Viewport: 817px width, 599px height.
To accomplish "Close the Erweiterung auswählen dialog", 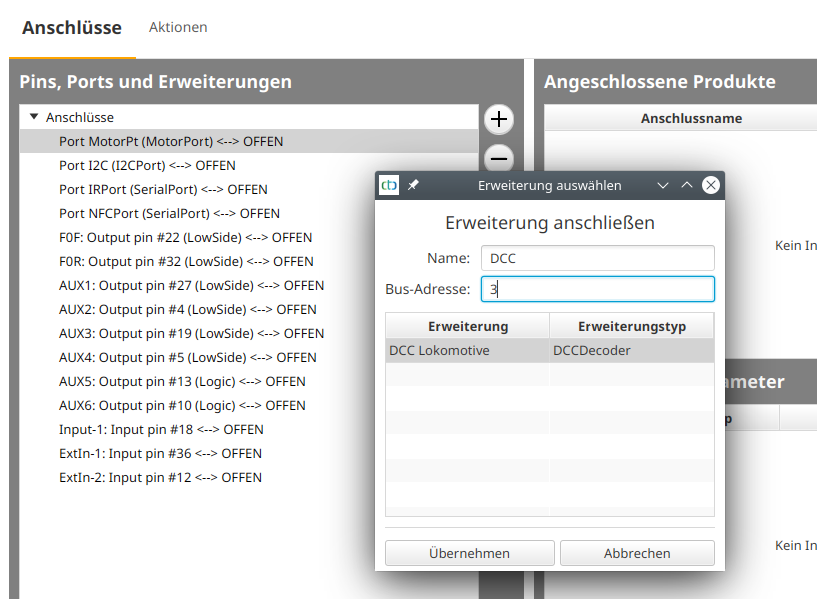I will coord(710,185).
